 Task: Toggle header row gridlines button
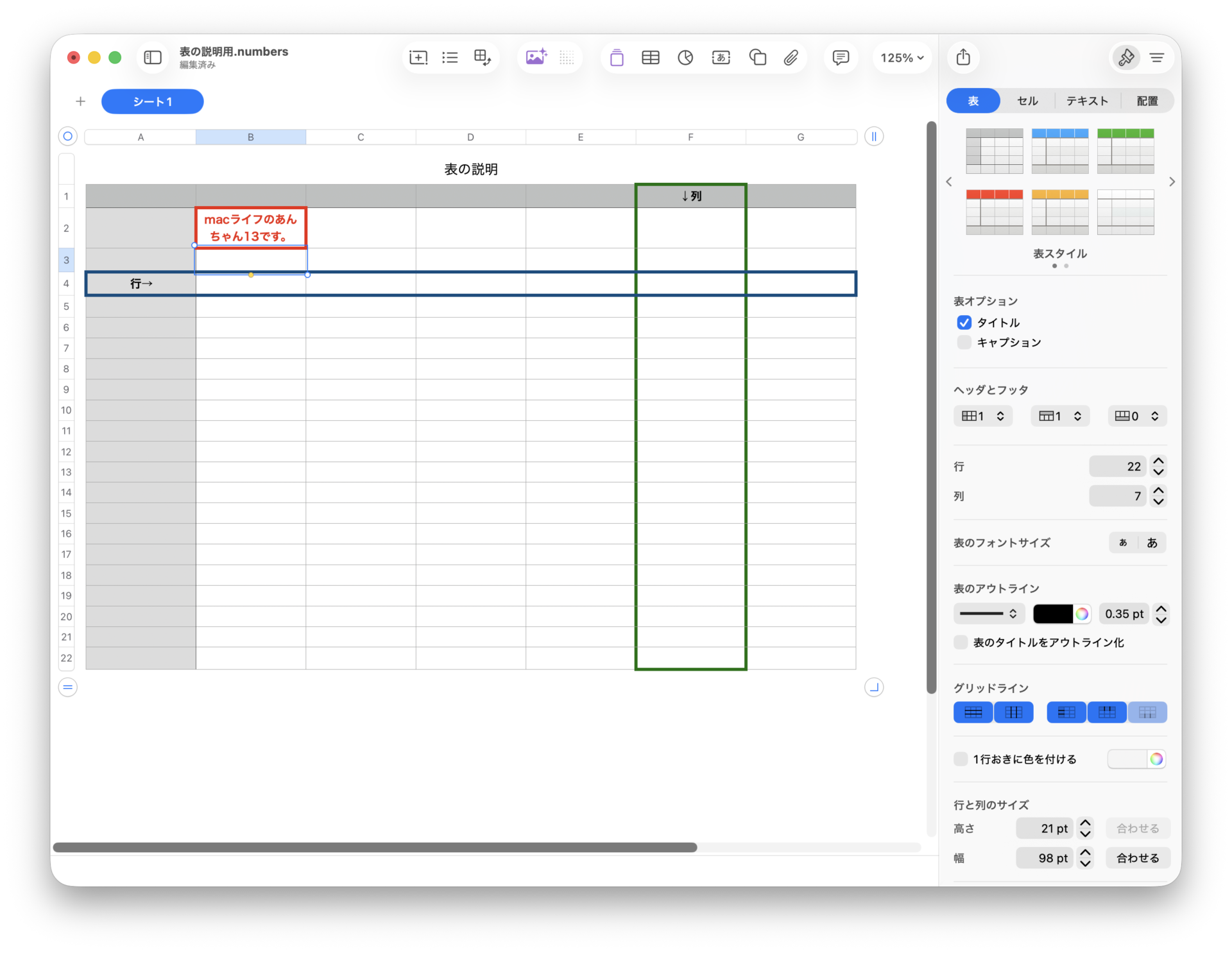coord(1107,712)
